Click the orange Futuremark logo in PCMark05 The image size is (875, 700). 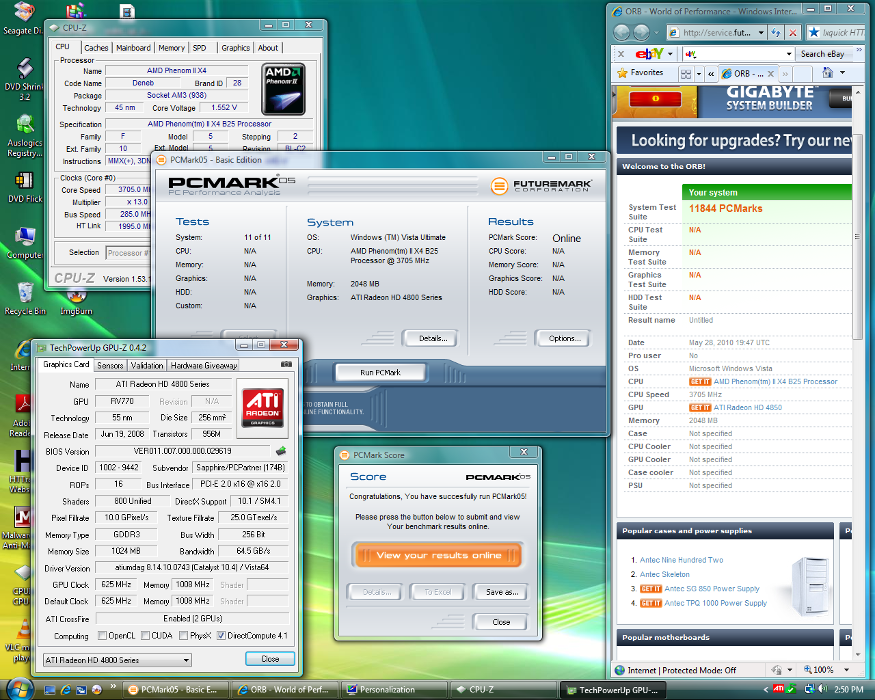[499, 186]
